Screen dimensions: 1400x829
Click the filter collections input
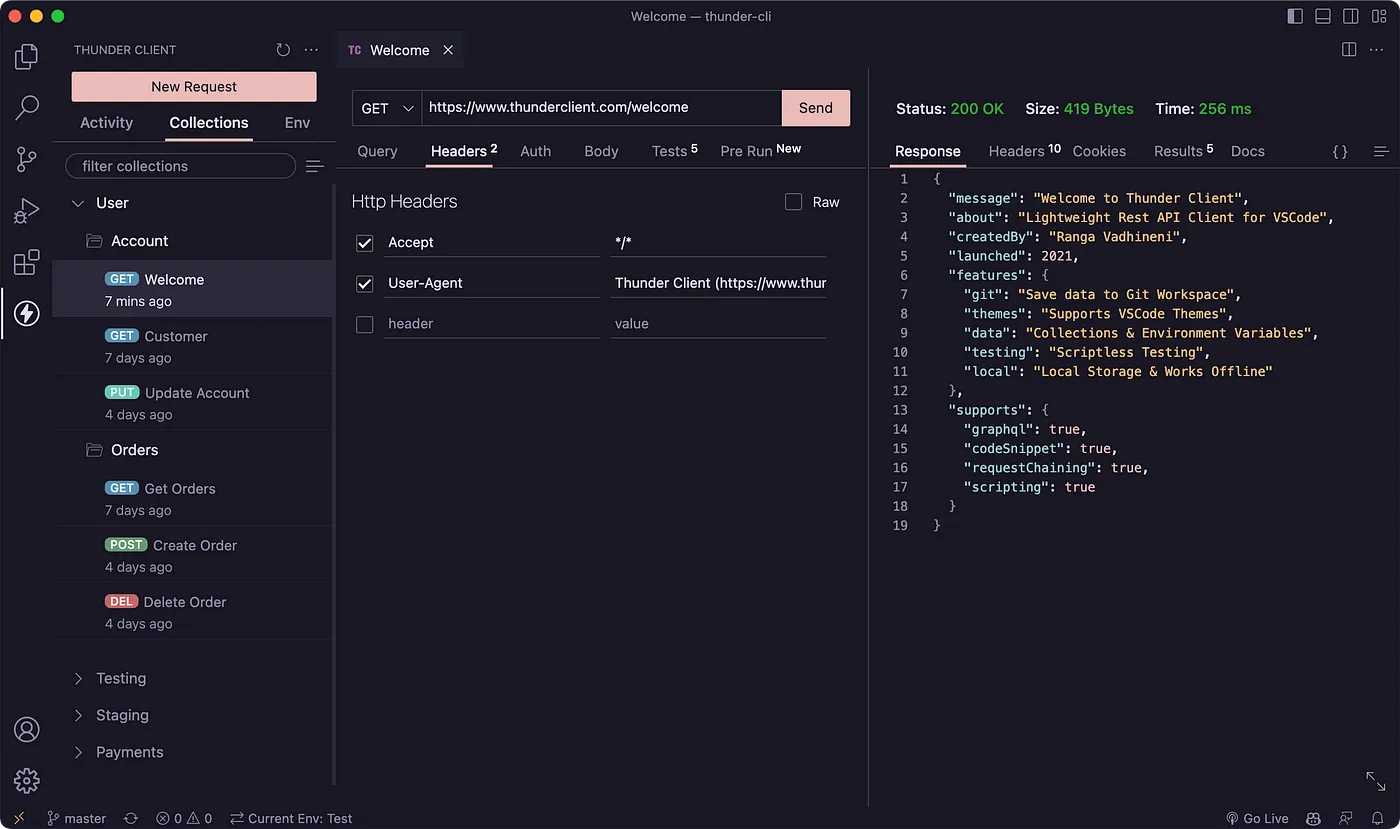[180, 166]
